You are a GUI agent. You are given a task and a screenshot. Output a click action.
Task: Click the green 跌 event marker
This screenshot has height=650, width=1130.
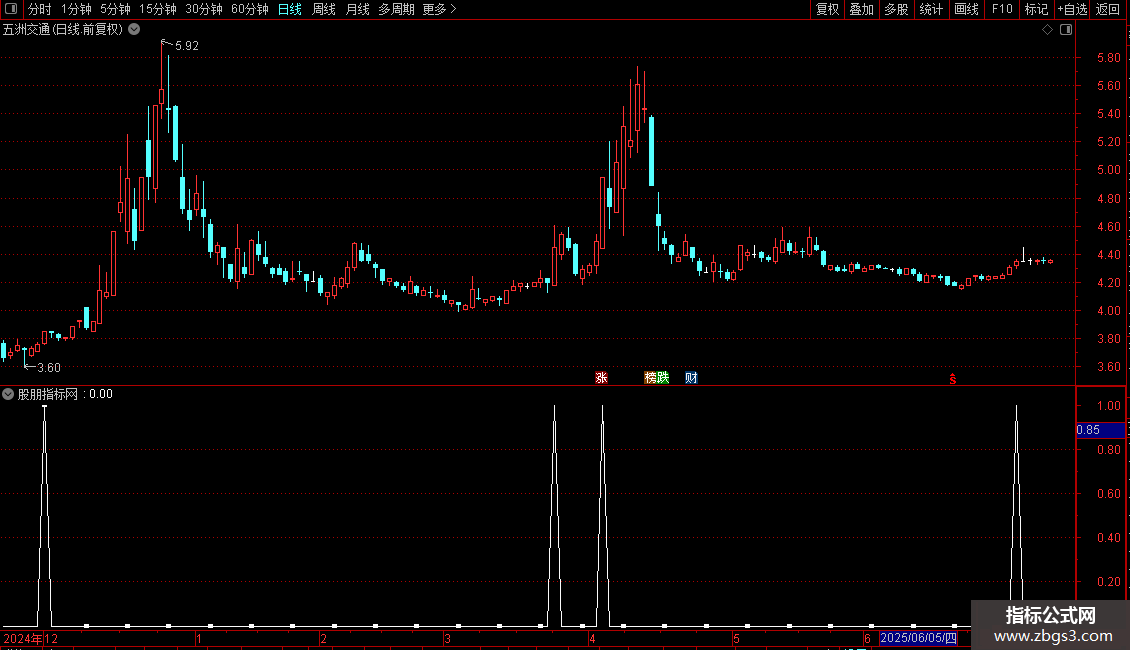663,378
